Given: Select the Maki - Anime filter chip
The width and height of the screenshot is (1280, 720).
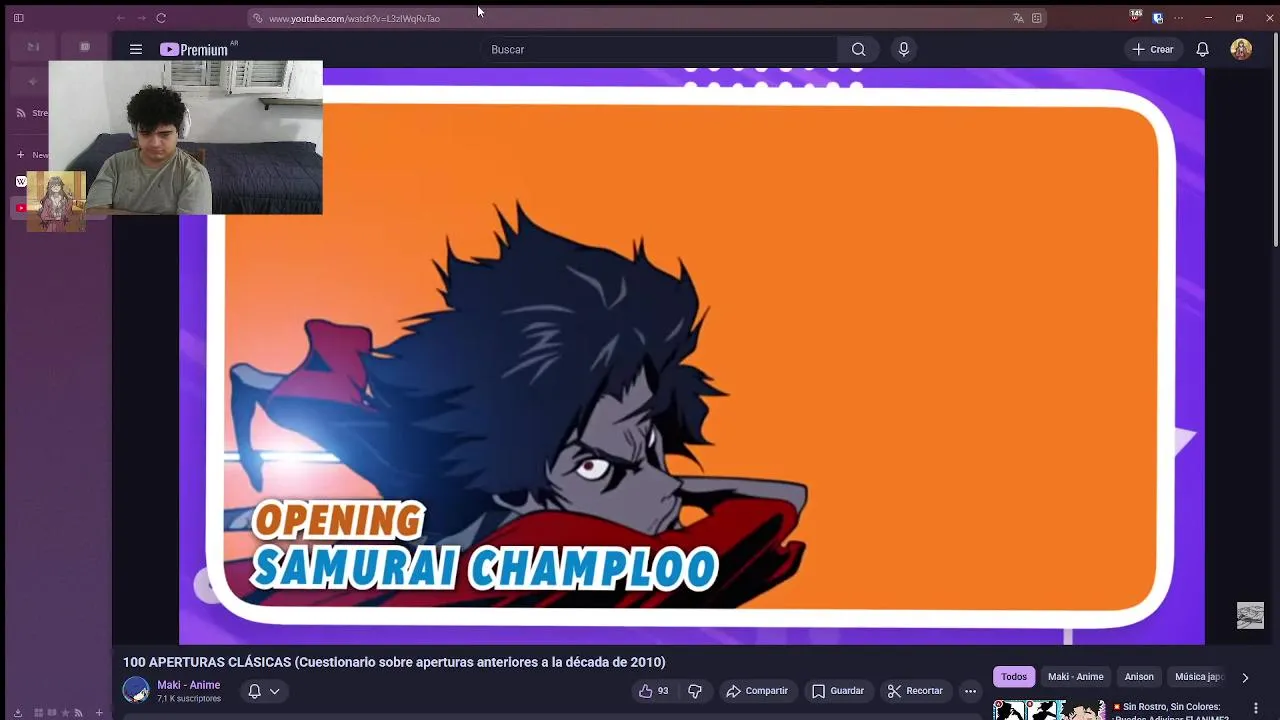Looking at the screenshot, I should (1076, 677).
